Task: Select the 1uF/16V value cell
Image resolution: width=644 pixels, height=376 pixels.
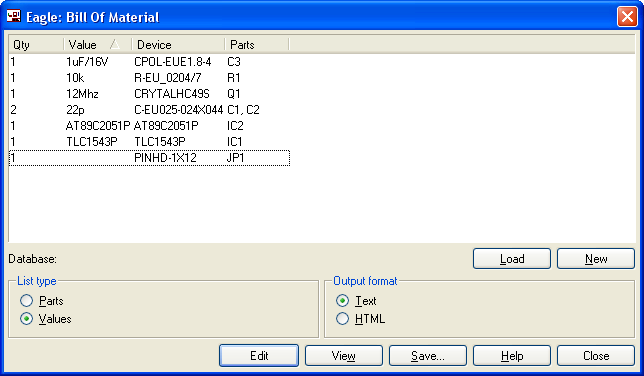Action: 87,62
